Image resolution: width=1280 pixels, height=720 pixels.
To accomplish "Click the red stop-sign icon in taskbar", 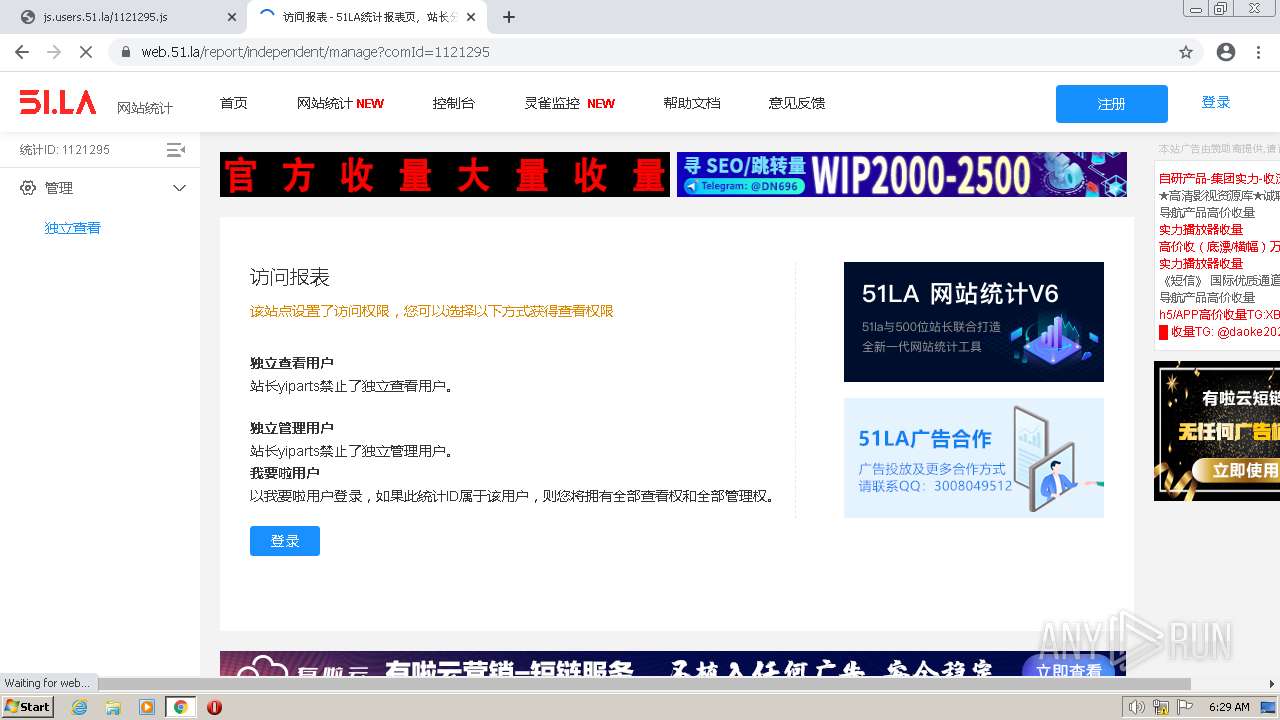I will 214,707.
